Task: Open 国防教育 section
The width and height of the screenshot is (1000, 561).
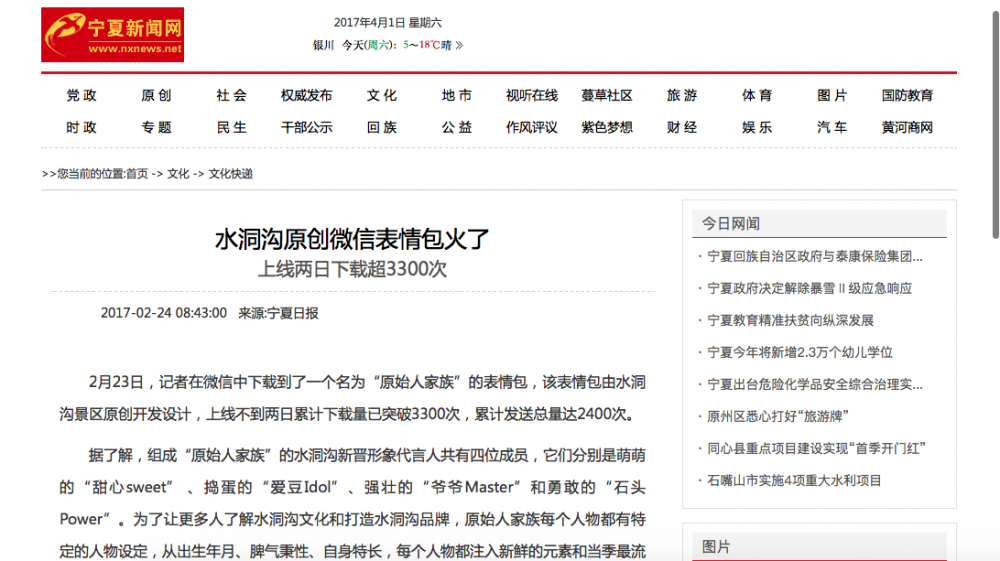Action: [x=908, y=96]
